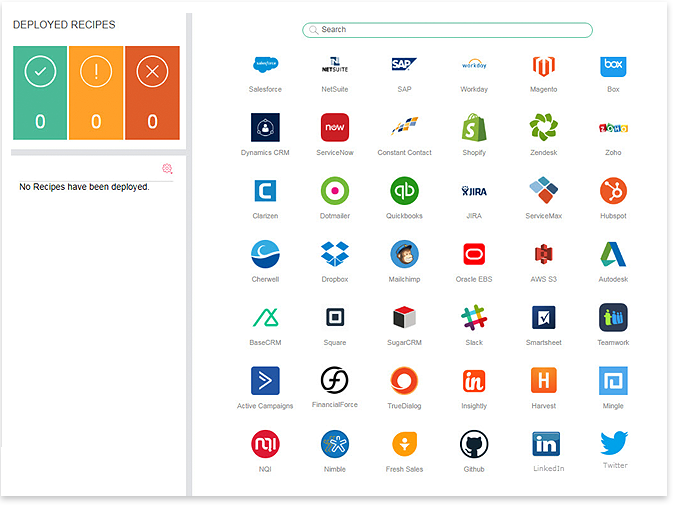Click the 'No Recipes have been deployed.' text

pos(84,187)
